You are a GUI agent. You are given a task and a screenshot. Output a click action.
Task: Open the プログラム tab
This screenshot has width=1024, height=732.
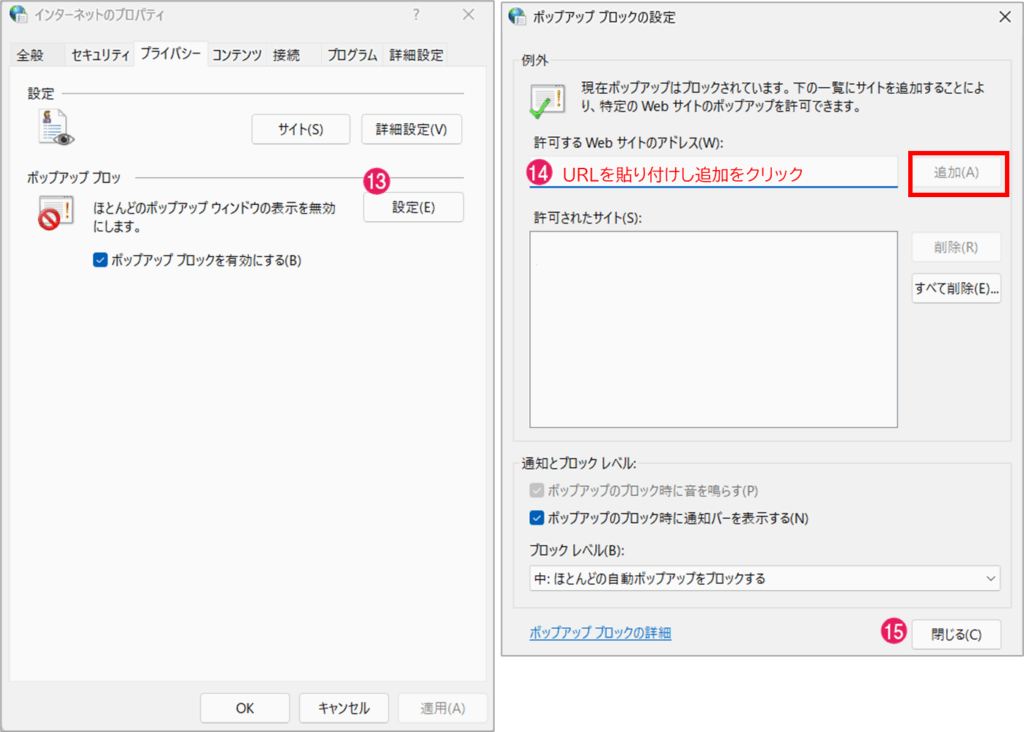coord(352,55)
